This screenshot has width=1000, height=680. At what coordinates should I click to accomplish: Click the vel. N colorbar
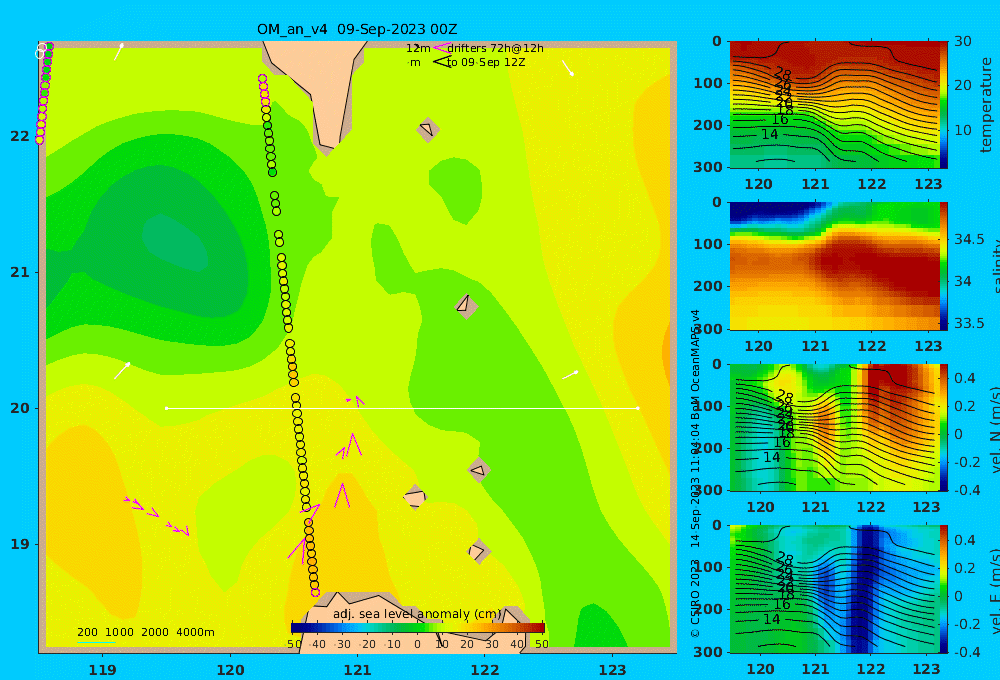[944, 427]
